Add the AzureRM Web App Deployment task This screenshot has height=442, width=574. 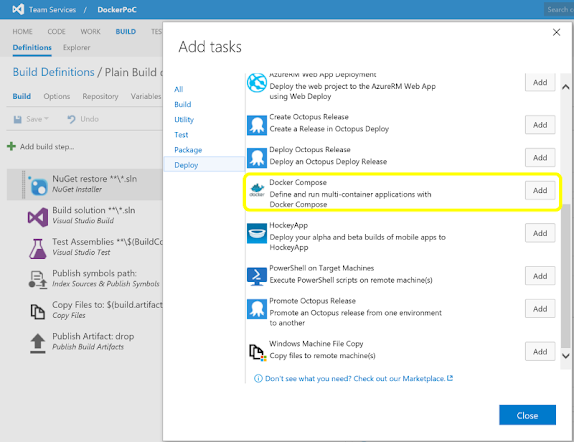coord(540,82)
